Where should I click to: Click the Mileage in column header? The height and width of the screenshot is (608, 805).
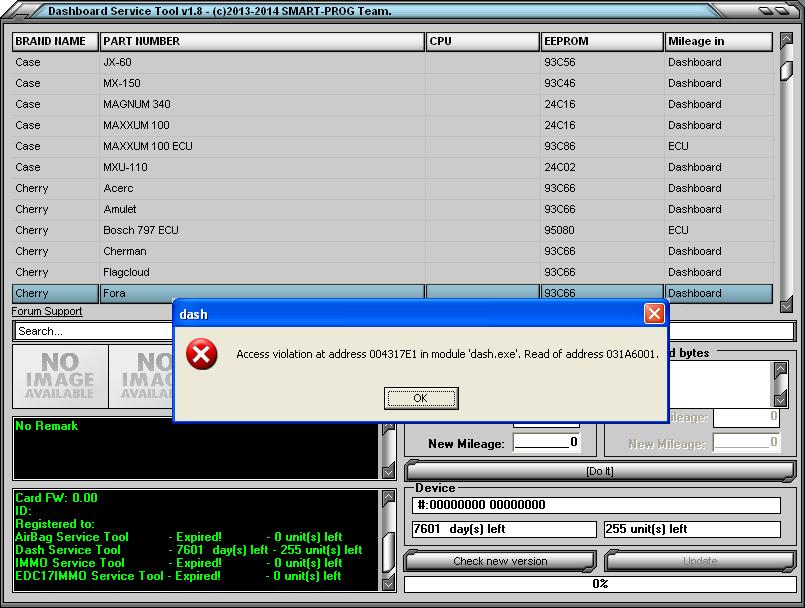pyautogui.click(x=718, y=42)
